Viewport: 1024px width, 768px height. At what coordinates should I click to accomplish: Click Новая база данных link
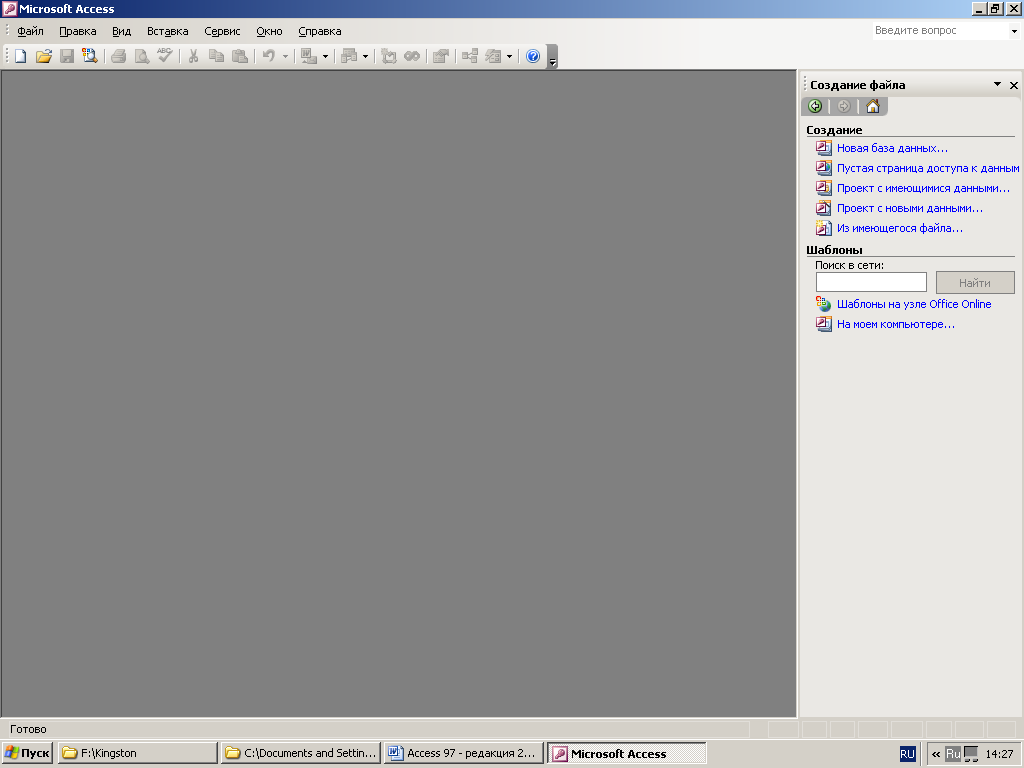[x=892, y=148]
